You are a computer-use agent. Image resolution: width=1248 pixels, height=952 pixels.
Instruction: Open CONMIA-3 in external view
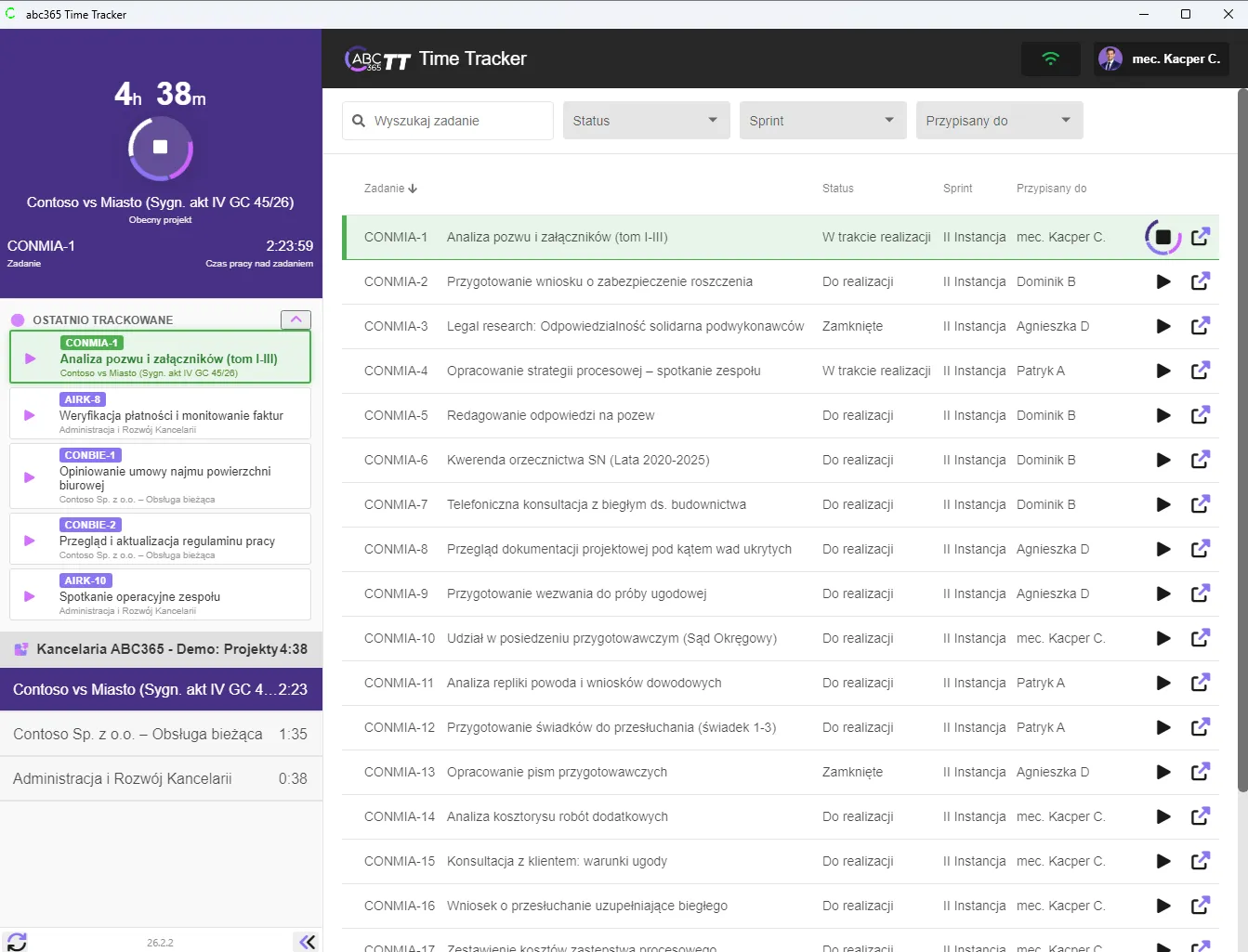pos(1201,325)
